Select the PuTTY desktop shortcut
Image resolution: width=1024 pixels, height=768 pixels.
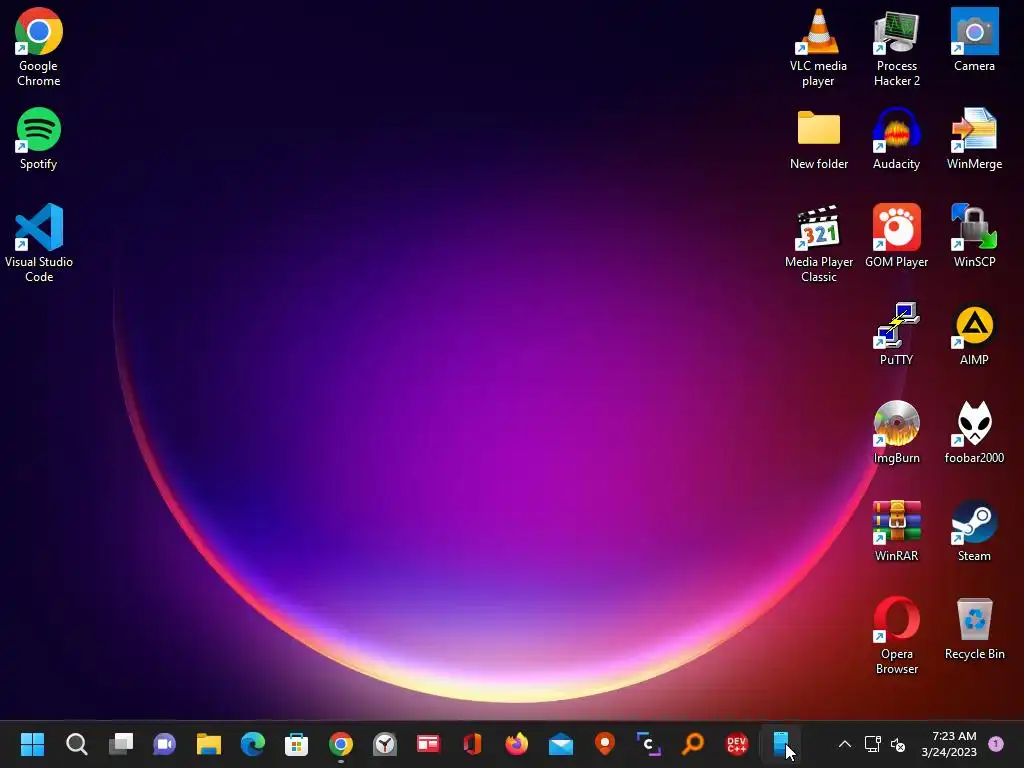897,333
